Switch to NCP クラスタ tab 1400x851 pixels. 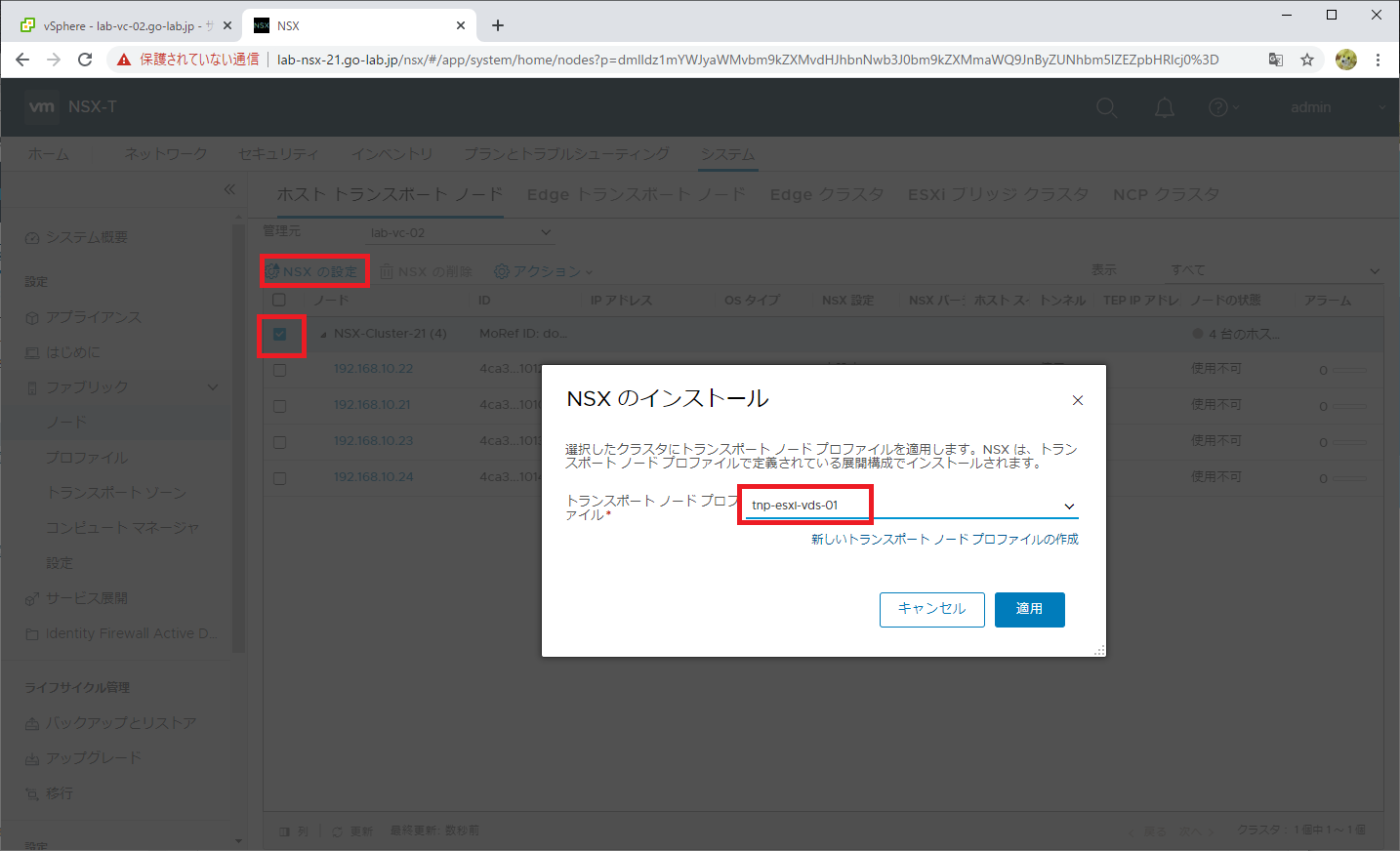click(1166, 194)
